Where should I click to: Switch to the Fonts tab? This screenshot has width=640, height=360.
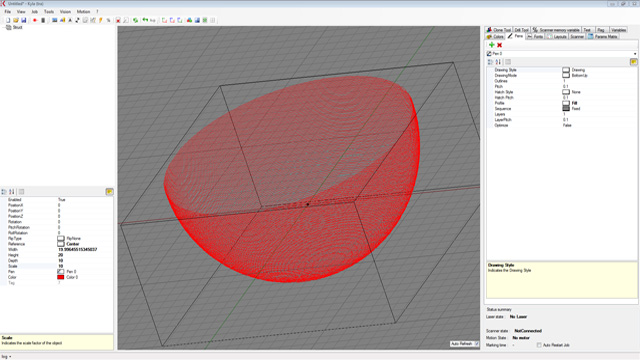(x=535, y=36)
